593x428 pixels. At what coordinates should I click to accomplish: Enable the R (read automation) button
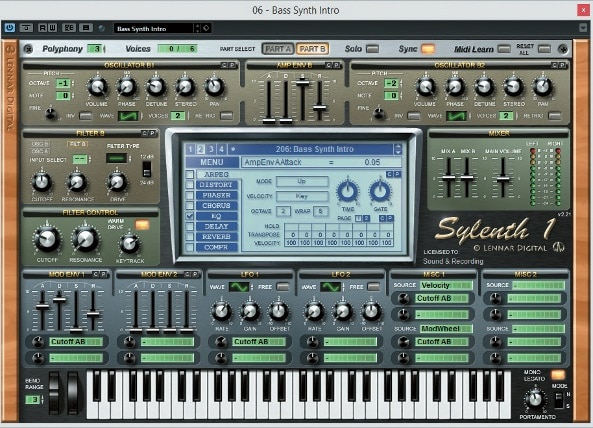point(43,28)
